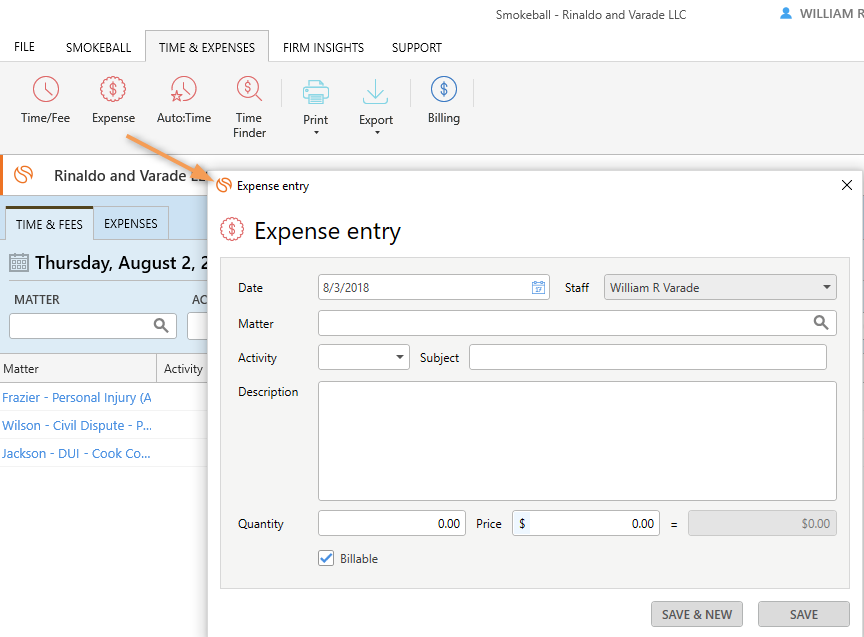The width and height of the screenshot is (864, 637).
Task: Click the Subject text field
Action: (647, 357)
